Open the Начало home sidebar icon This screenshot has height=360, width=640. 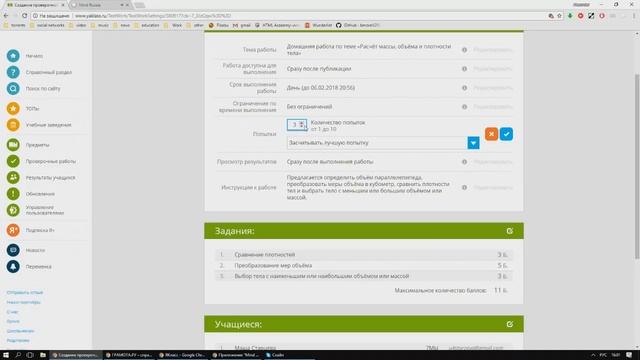(x=13, y=56)
